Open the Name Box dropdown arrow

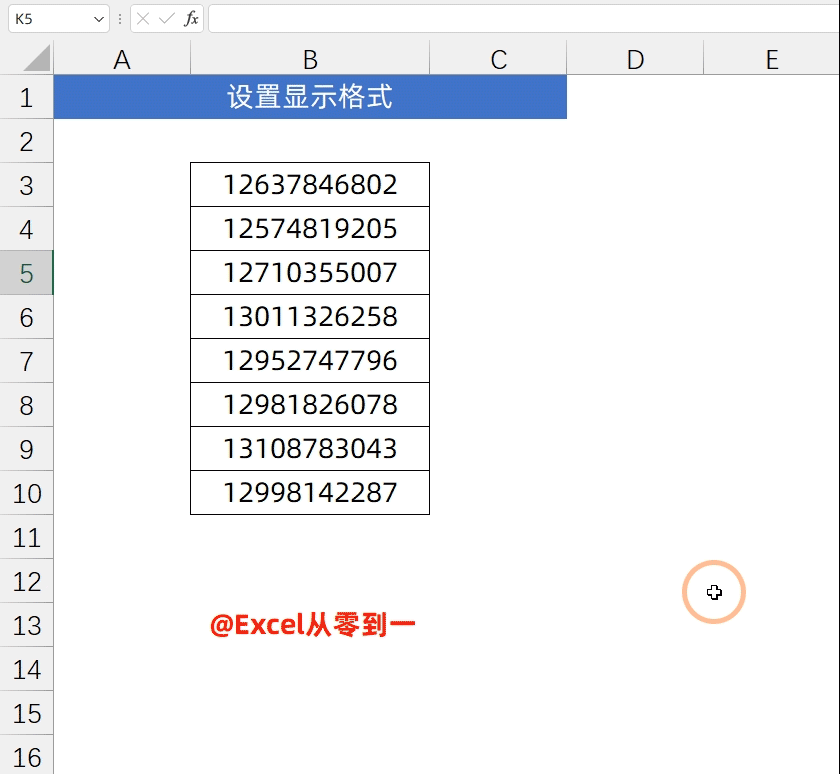[x=99, y=19]
